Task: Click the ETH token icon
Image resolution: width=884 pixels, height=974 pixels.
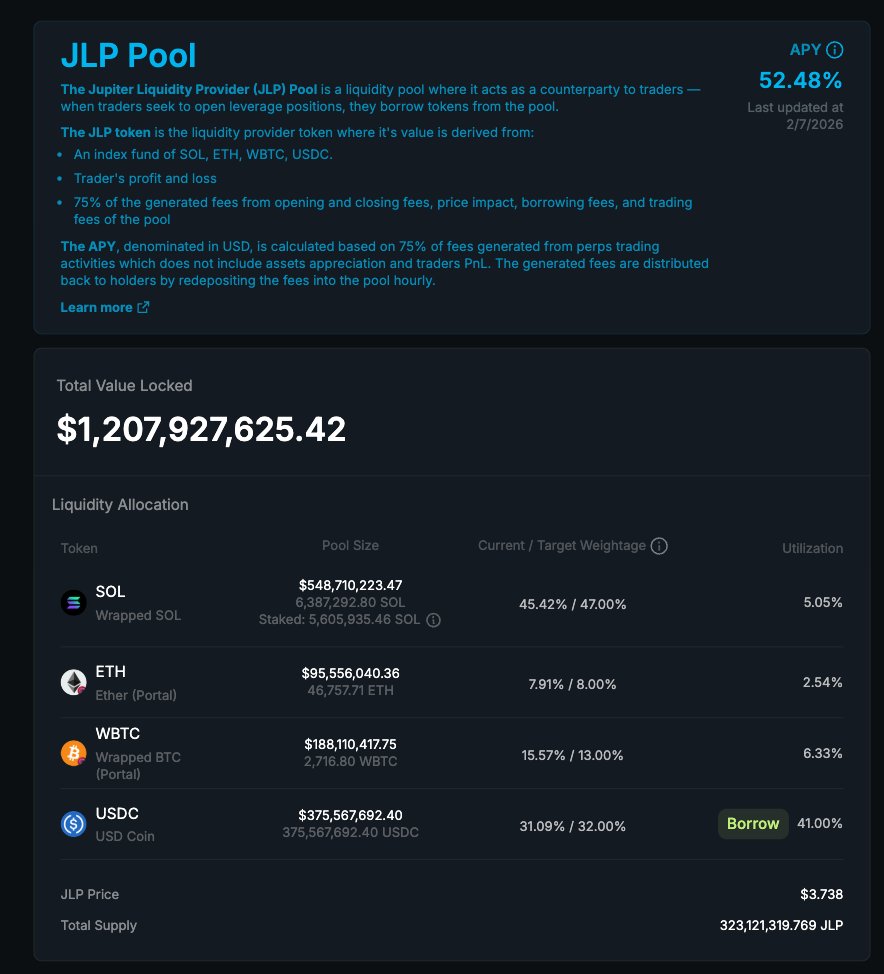Action: pyautogui.click(x=74, y=682)
